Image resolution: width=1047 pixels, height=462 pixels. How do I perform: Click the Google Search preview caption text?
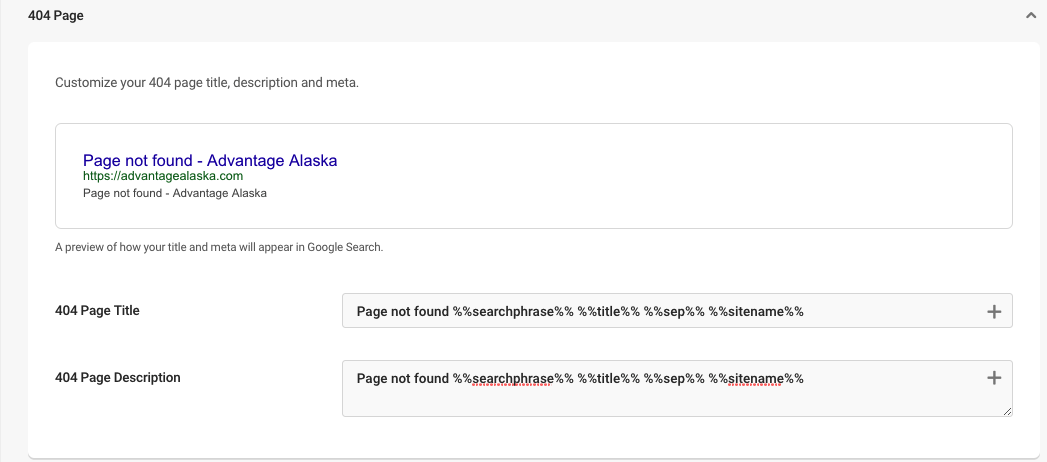219,247
